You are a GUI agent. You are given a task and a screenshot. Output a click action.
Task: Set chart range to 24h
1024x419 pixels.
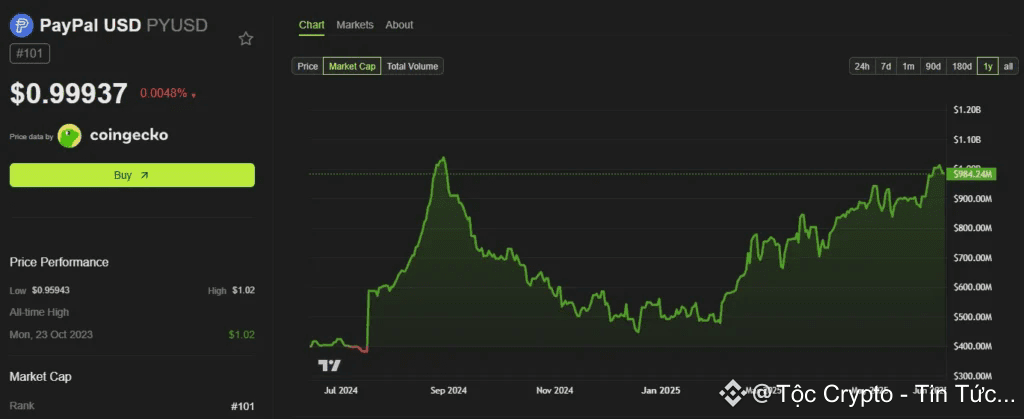[861, 66]
